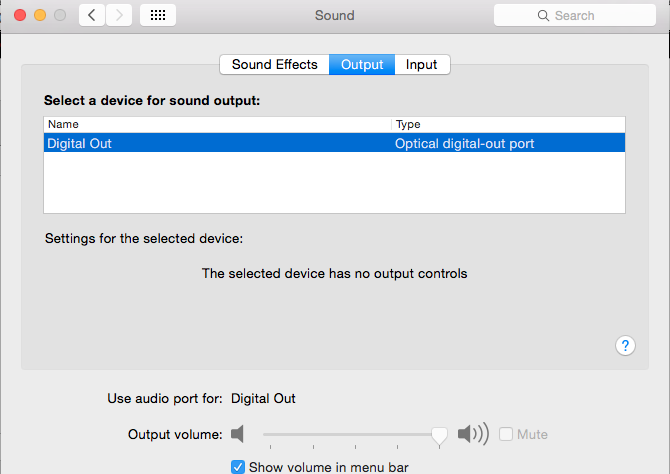
Task: Sort by the Name column header
Action: click(x=217, y=124)
